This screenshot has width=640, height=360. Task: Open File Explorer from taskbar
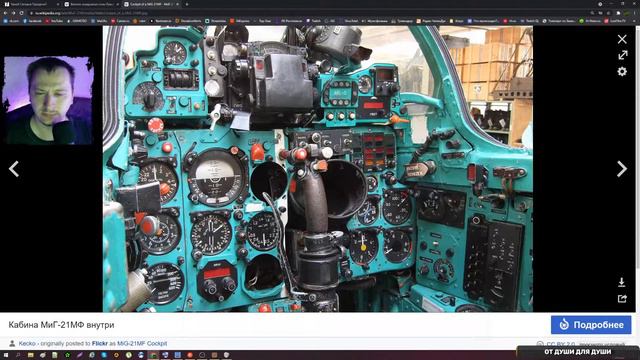pos(30,355)
